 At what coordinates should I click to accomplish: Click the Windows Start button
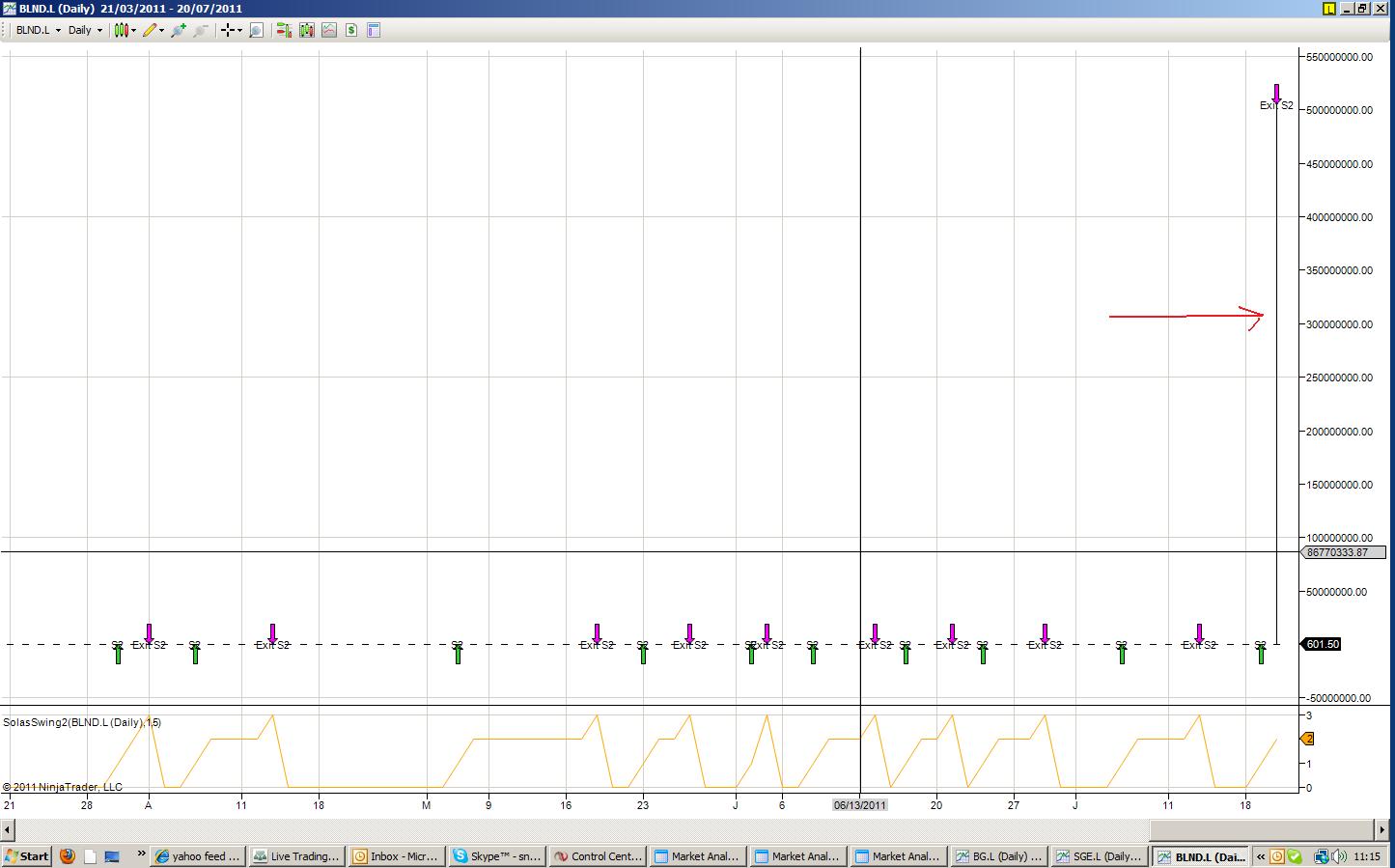pyautogui.click(x=27, y=856)
